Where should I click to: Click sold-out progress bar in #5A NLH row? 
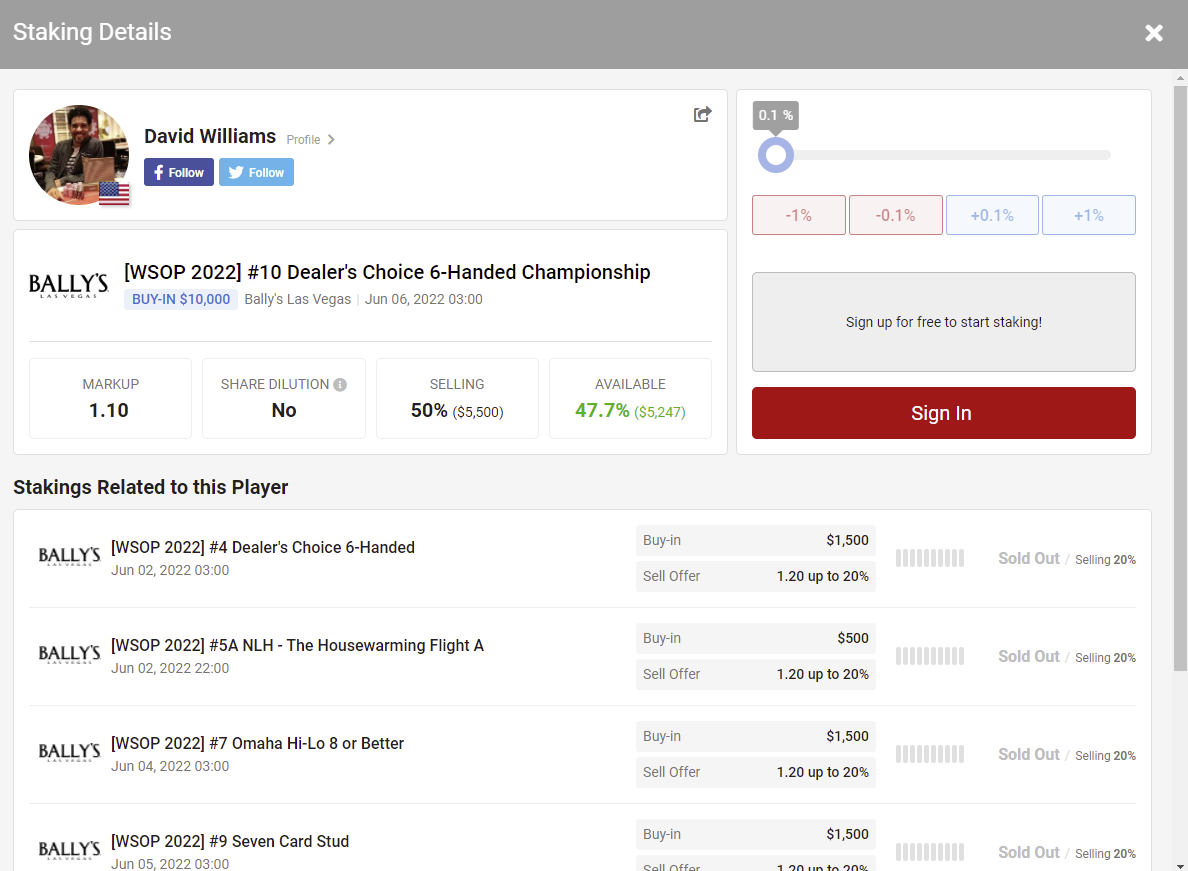point(930,656)
